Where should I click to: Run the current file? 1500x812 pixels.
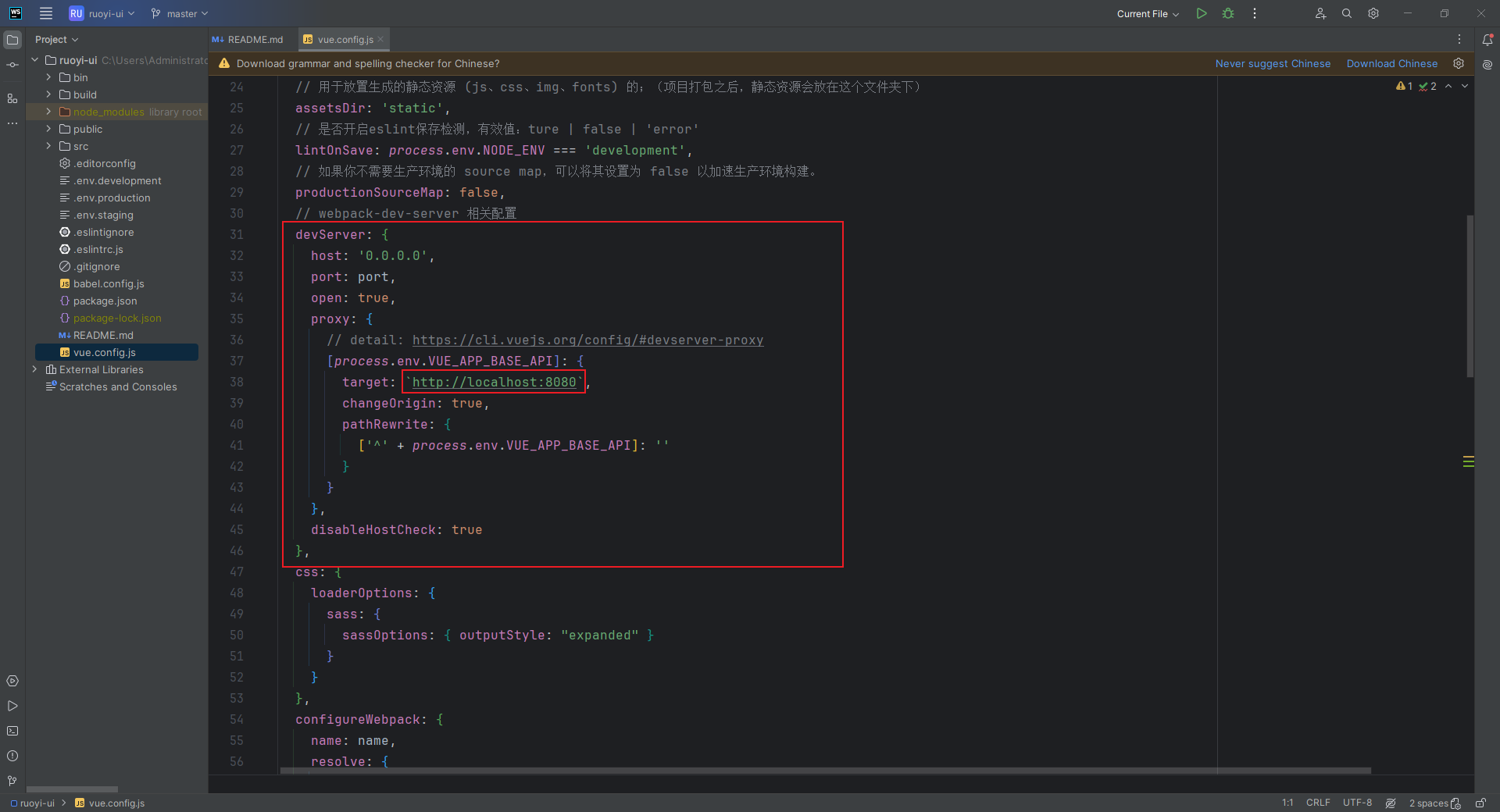[1202, 13]
